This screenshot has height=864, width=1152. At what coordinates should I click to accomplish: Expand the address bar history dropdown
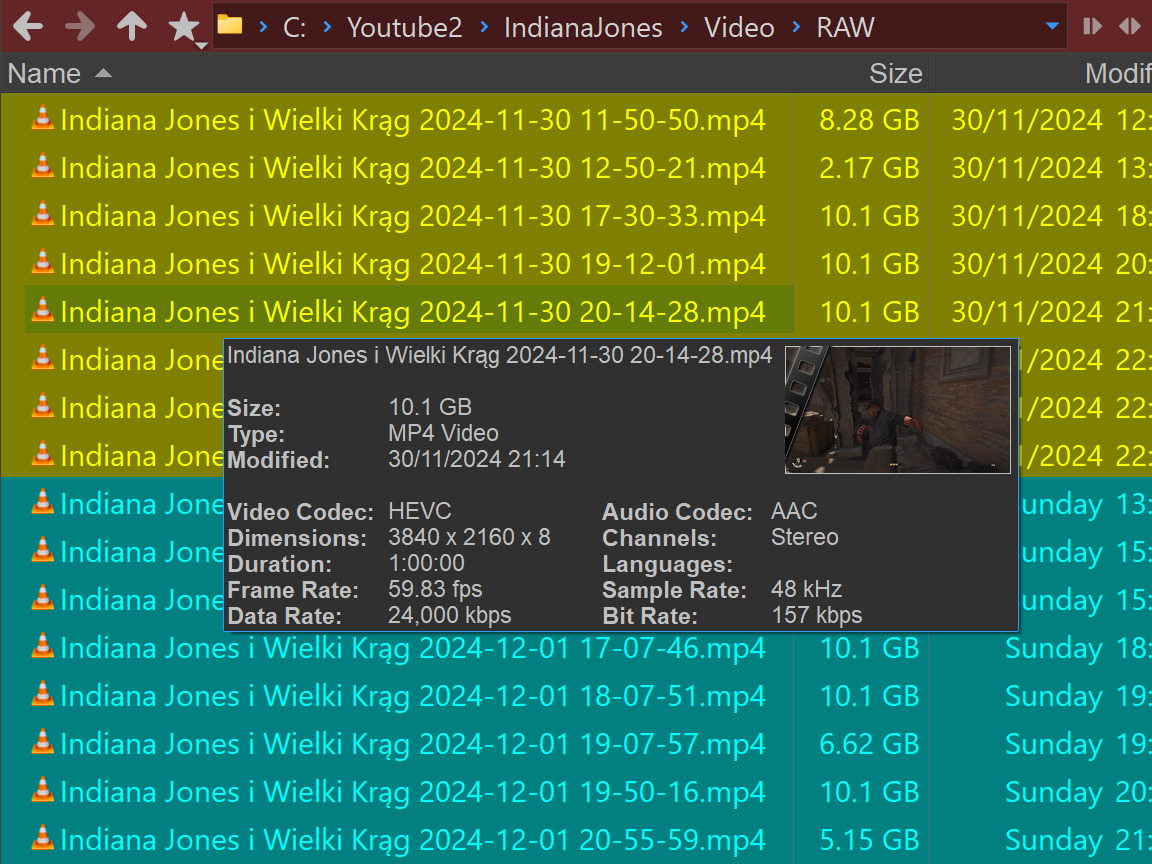(x=1052, y=27)
